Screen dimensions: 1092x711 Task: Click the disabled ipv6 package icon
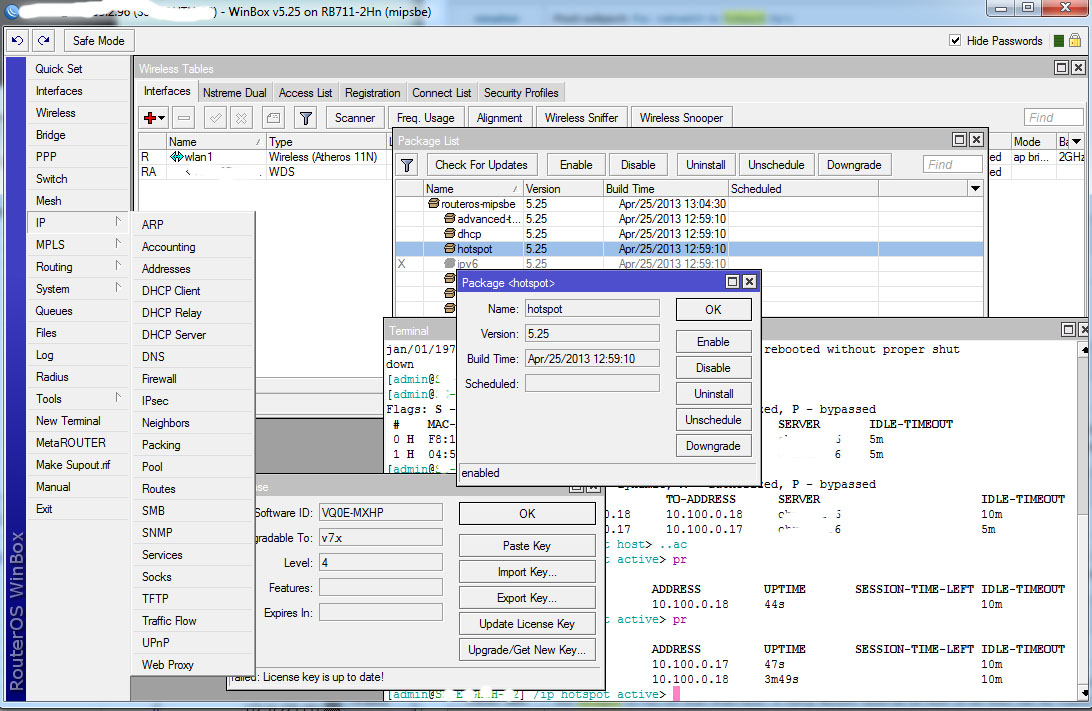(x=450, y=264)
